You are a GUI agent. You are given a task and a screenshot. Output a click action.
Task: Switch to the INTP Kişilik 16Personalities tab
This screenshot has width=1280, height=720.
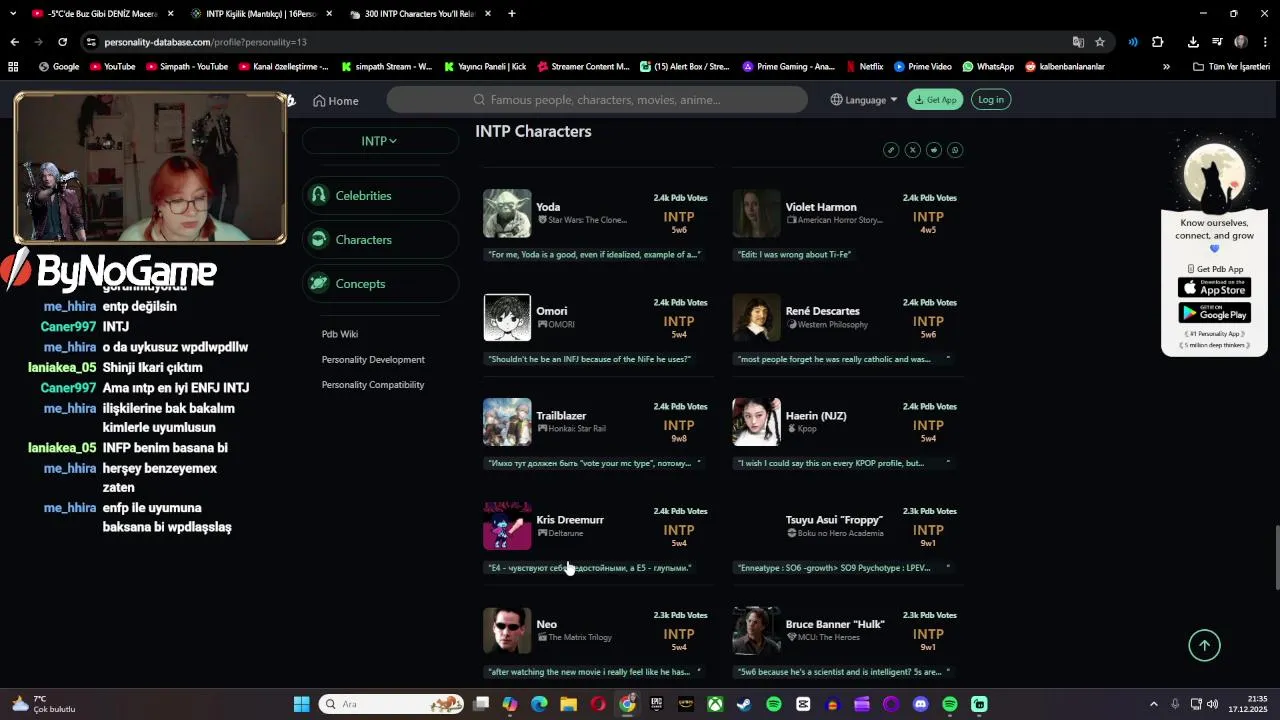click(262, 14)
